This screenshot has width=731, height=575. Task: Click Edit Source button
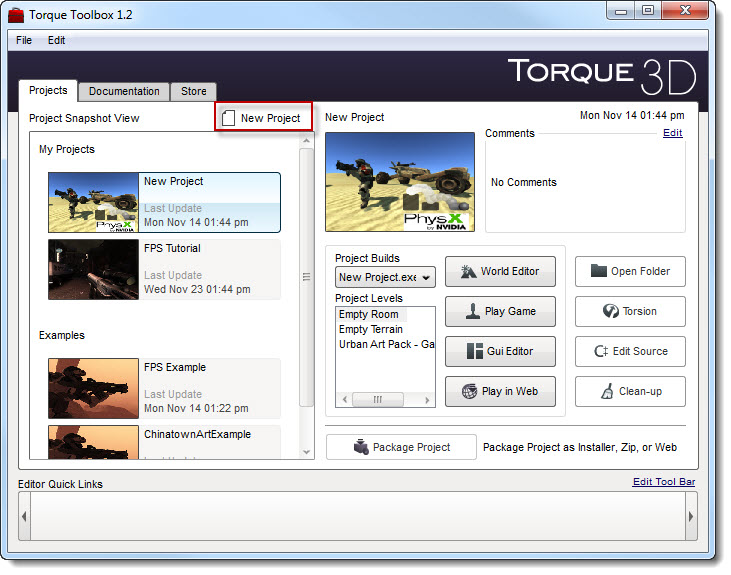(x=630, y=352)
